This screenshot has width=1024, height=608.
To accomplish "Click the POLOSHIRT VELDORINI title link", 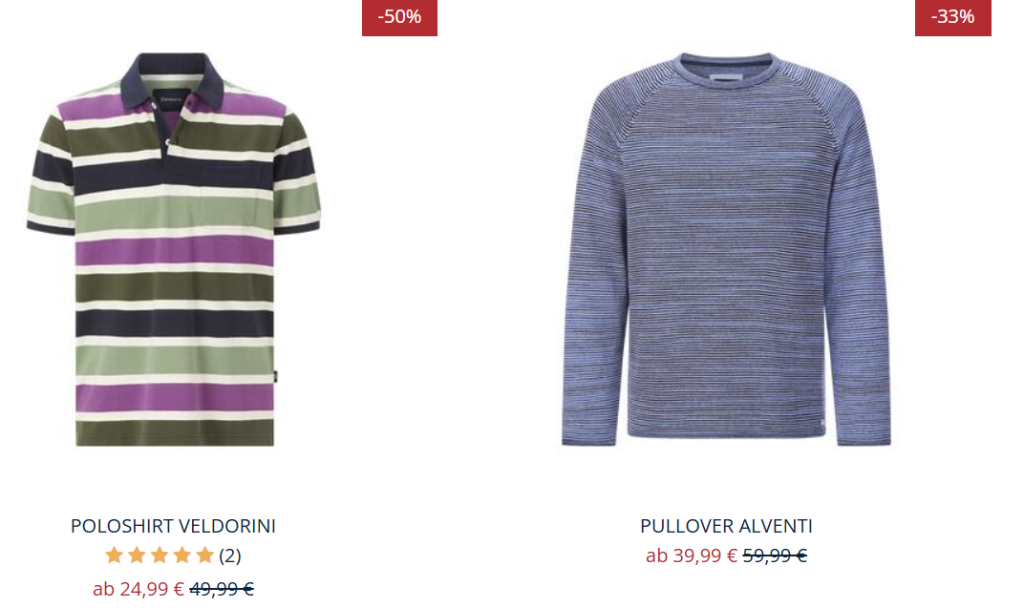I will point(173,526).
